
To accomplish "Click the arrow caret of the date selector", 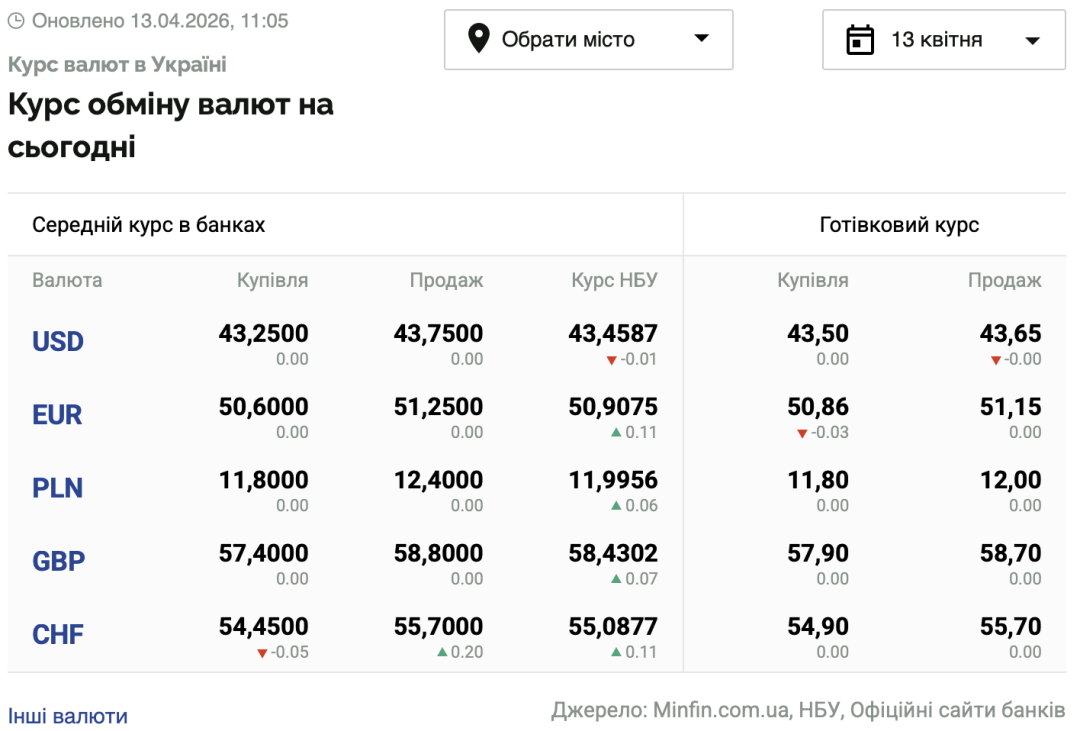I will coord(1033,41).
